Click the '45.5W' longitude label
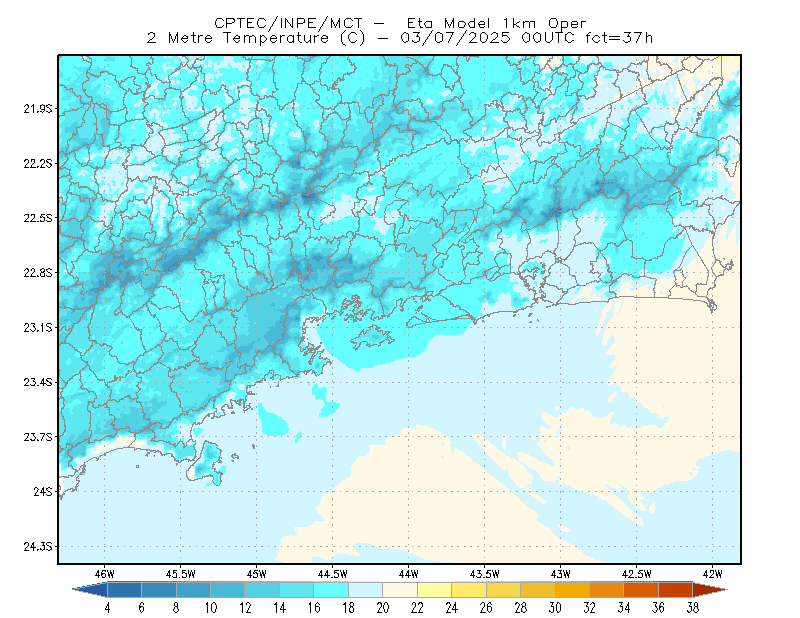Image resolution: width=800 pixels, height=618 pixels. (181, 574)
